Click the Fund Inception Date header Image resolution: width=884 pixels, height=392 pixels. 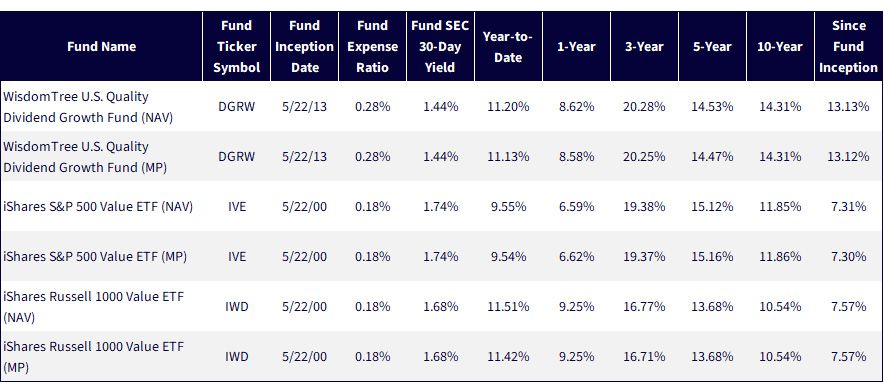tap(304, 47)
